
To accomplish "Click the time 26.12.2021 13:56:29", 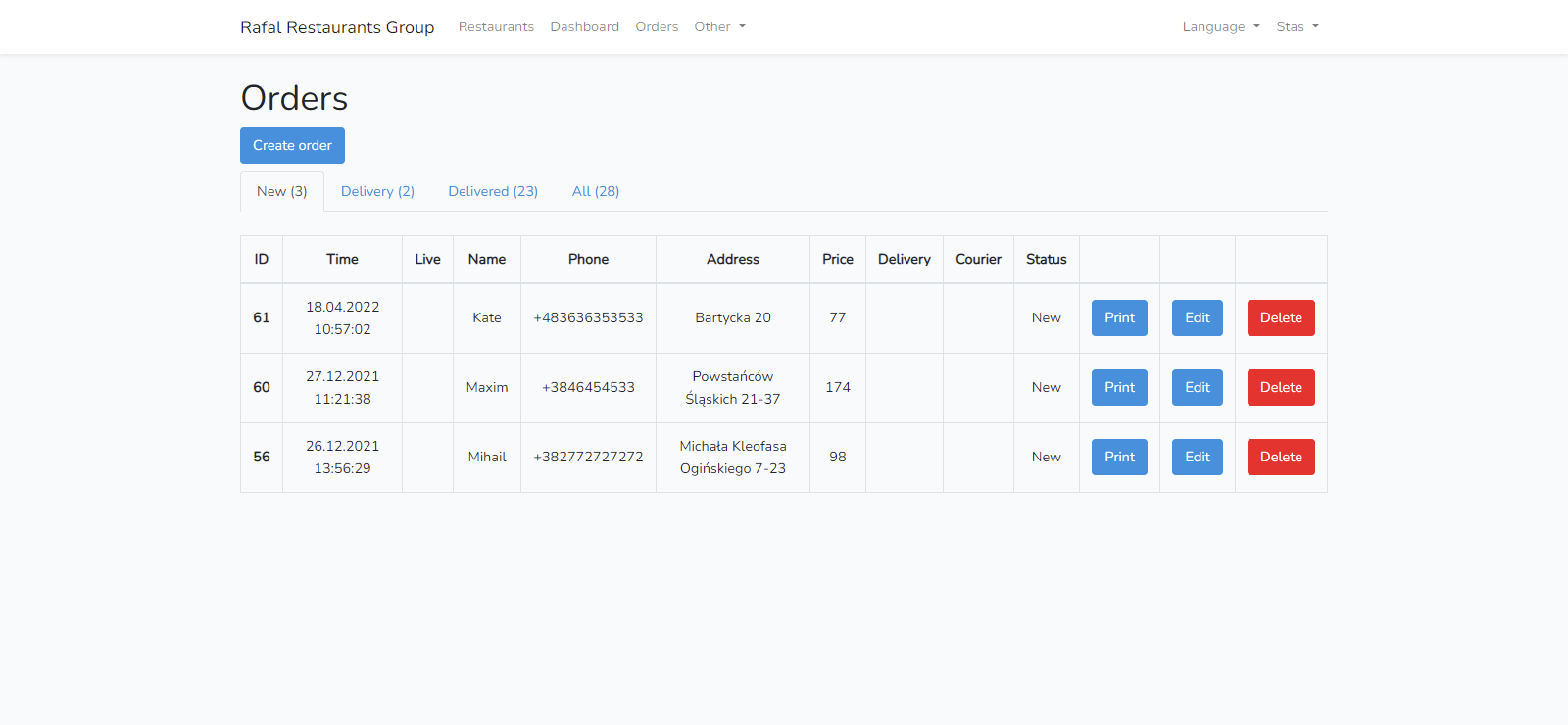I will pyautogui.click(x=342, y=457).
